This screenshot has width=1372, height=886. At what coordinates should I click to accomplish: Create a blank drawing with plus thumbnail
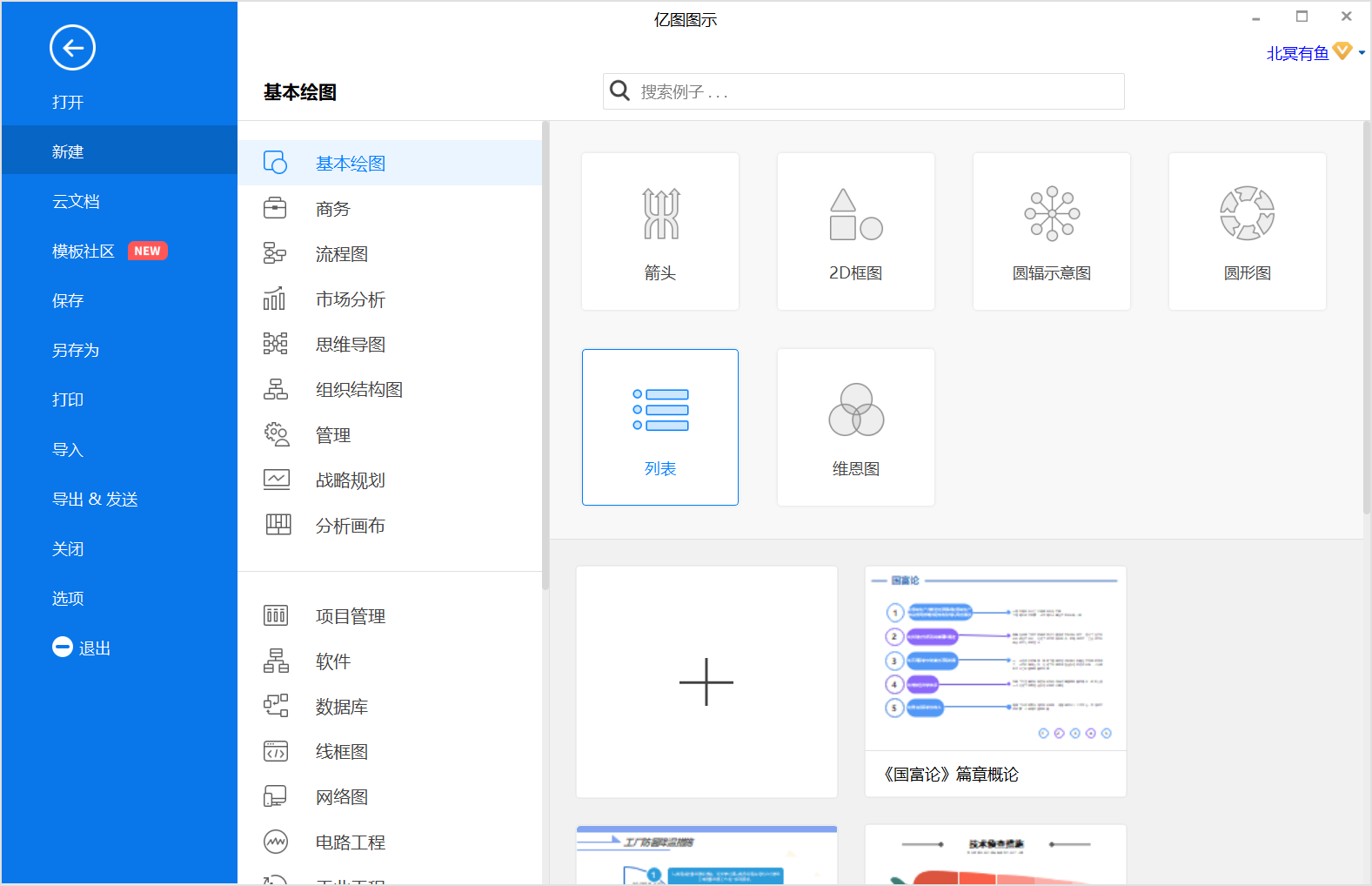(x=706, y=681)
